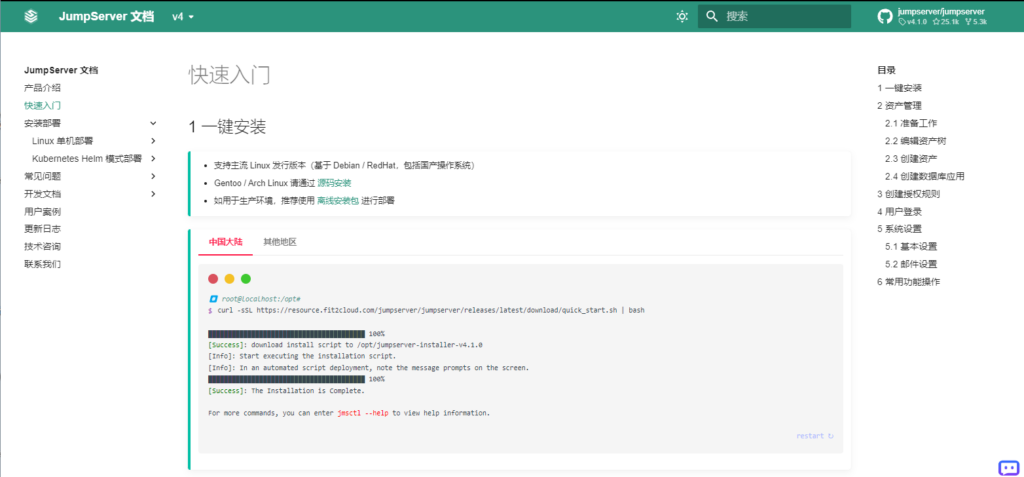Image resolution: width=1024 pixels, height=477 pixels.
Task: Toggle the light/dark theme icon
Action: (682, 17)
